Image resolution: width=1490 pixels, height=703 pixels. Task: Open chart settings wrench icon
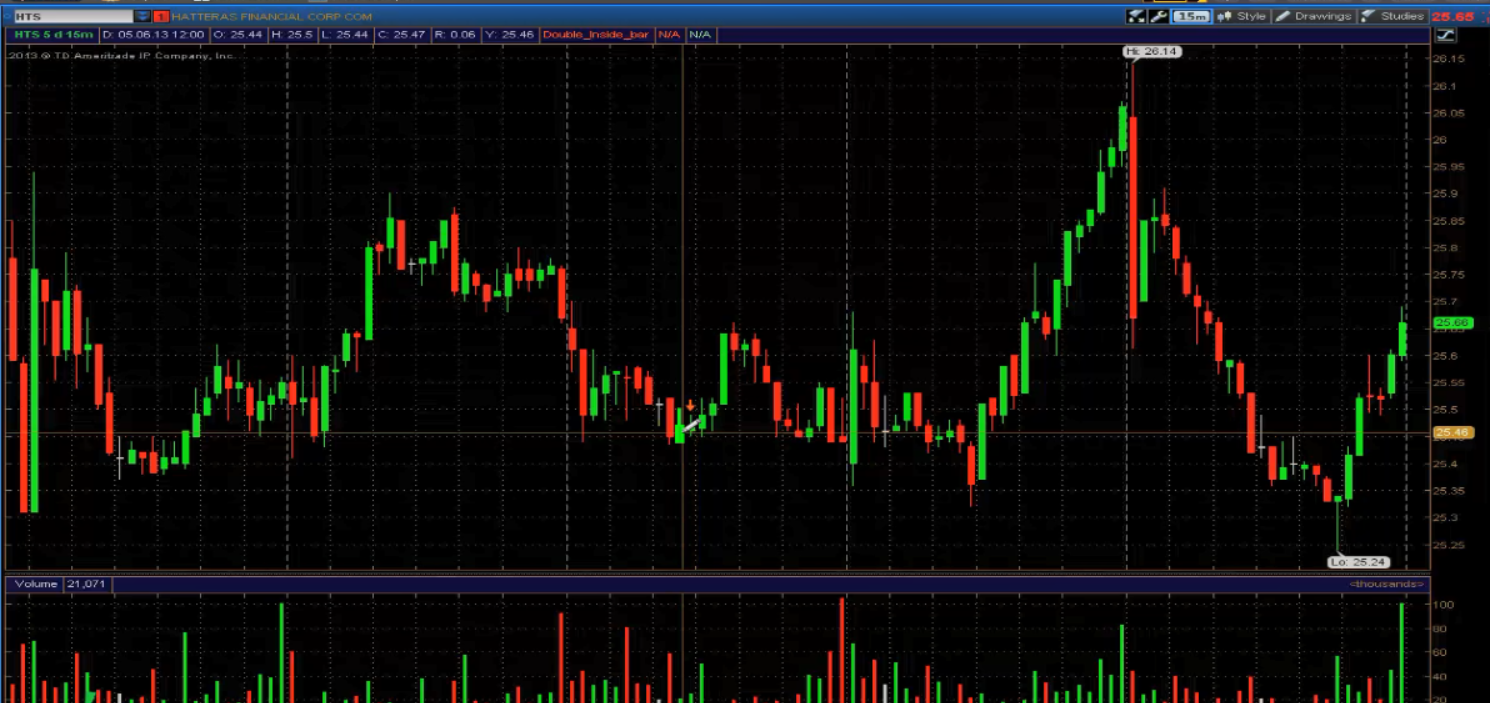1159,16
